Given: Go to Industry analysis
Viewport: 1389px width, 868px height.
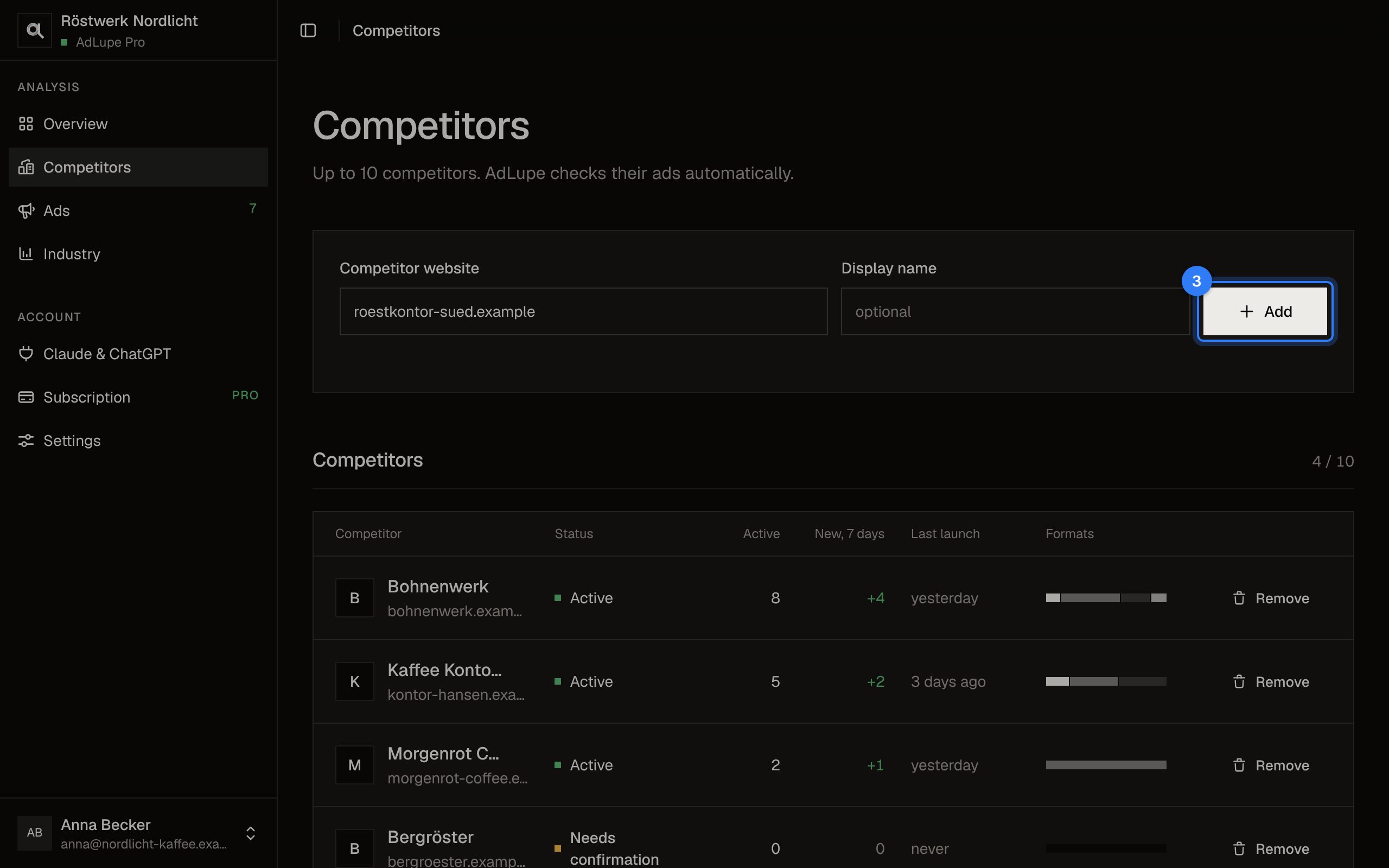Looking at the screenshot, I should pos(138,254).
